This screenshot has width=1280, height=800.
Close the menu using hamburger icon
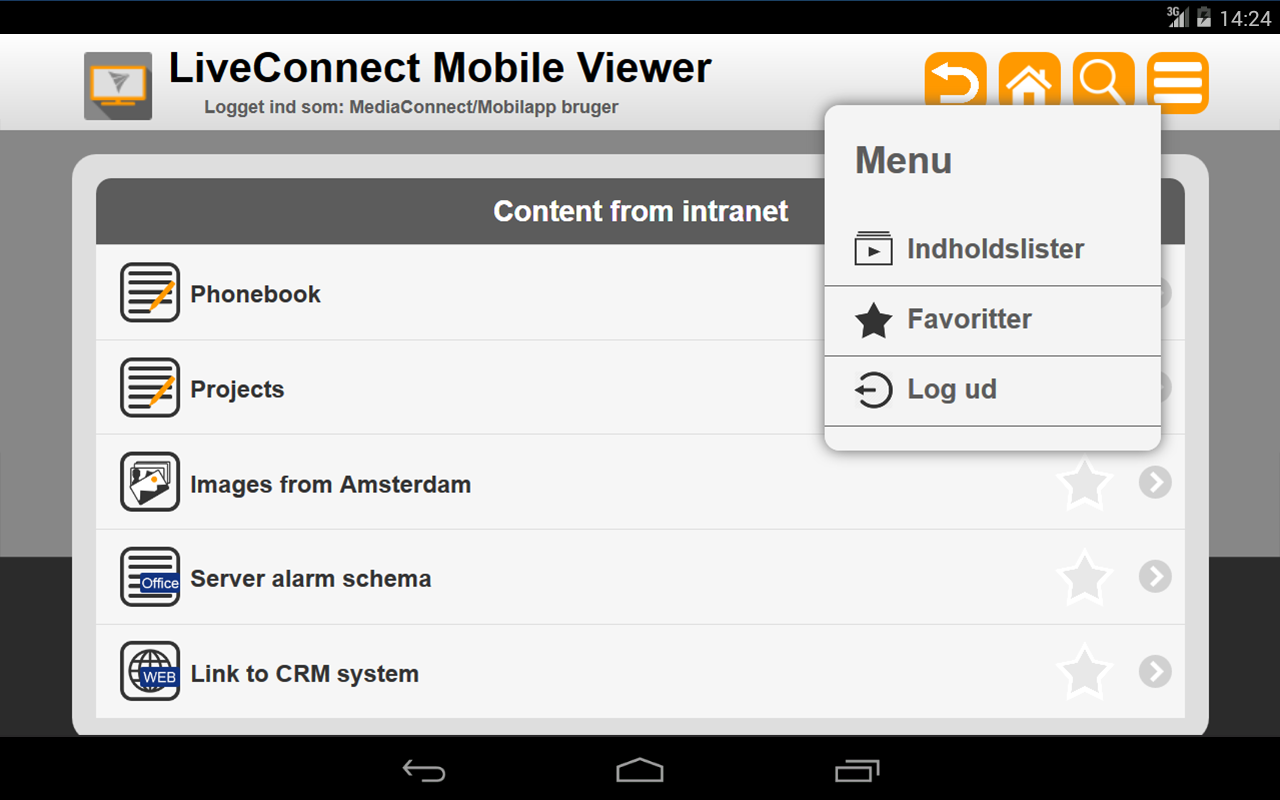[1177, 82]
